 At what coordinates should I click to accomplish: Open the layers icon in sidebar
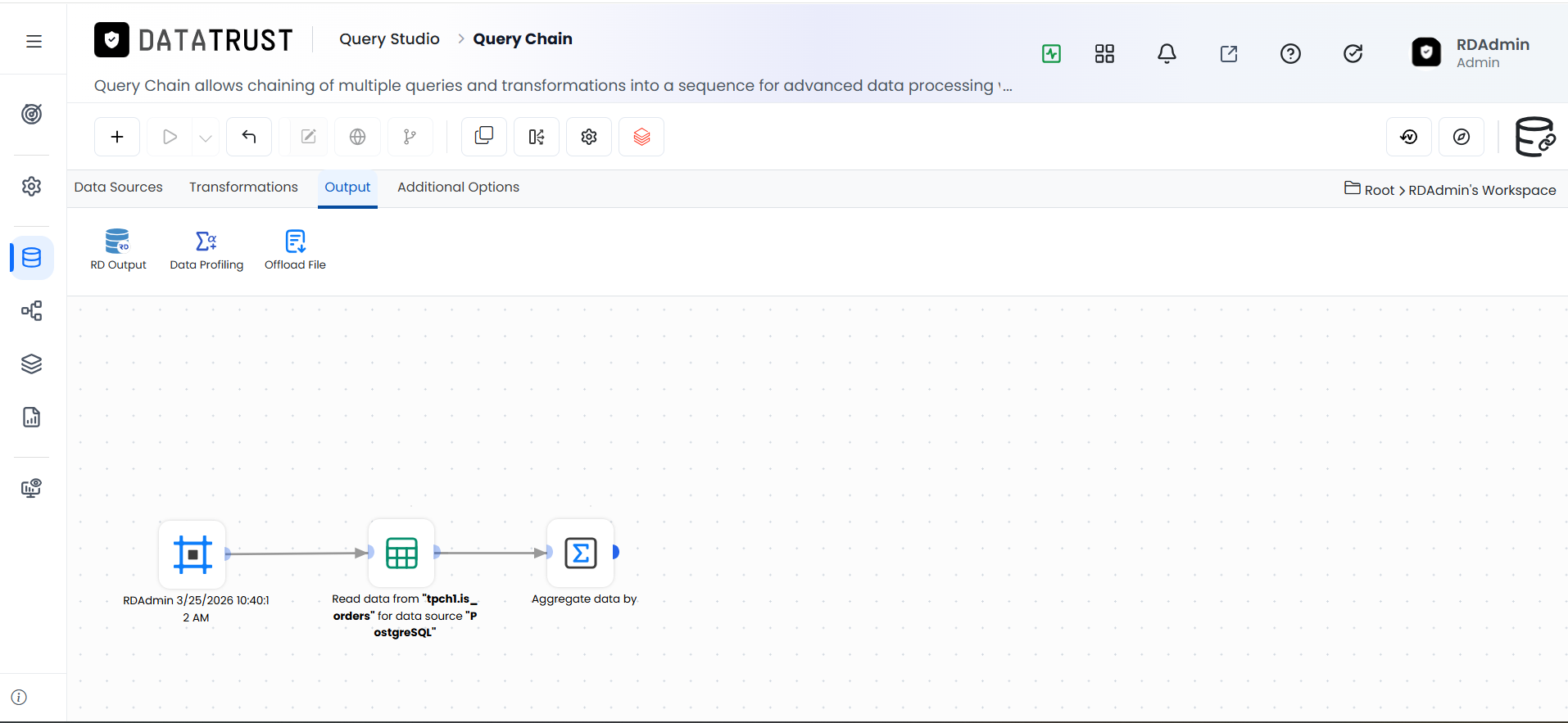(x=32, y=364)
